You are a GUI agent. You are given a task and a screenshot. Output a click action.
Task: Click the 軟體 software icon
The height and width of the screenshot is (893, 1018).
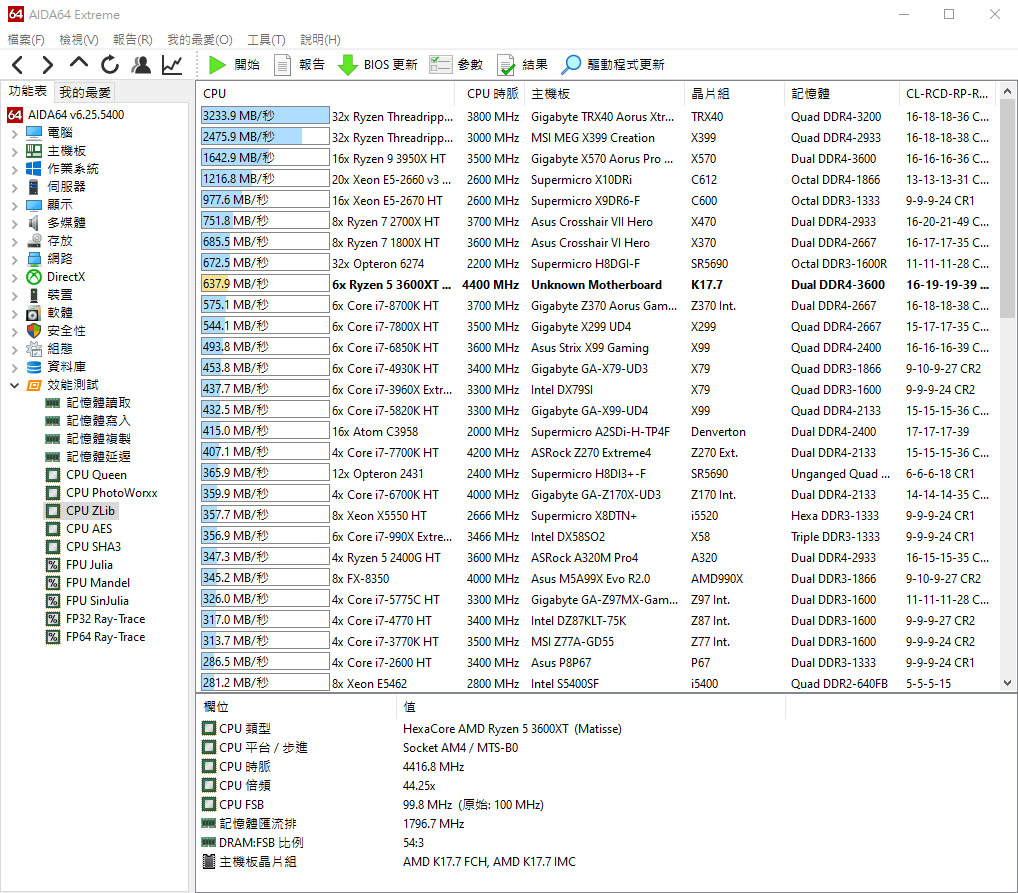(34, 313)
